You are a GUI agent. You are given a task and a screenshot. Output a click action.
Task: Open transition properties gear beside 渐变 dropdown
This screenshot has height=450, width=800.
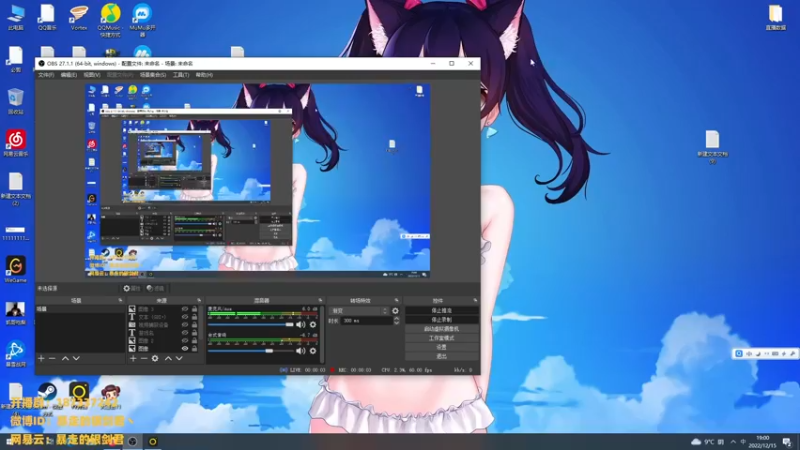[x=395, y=311]
